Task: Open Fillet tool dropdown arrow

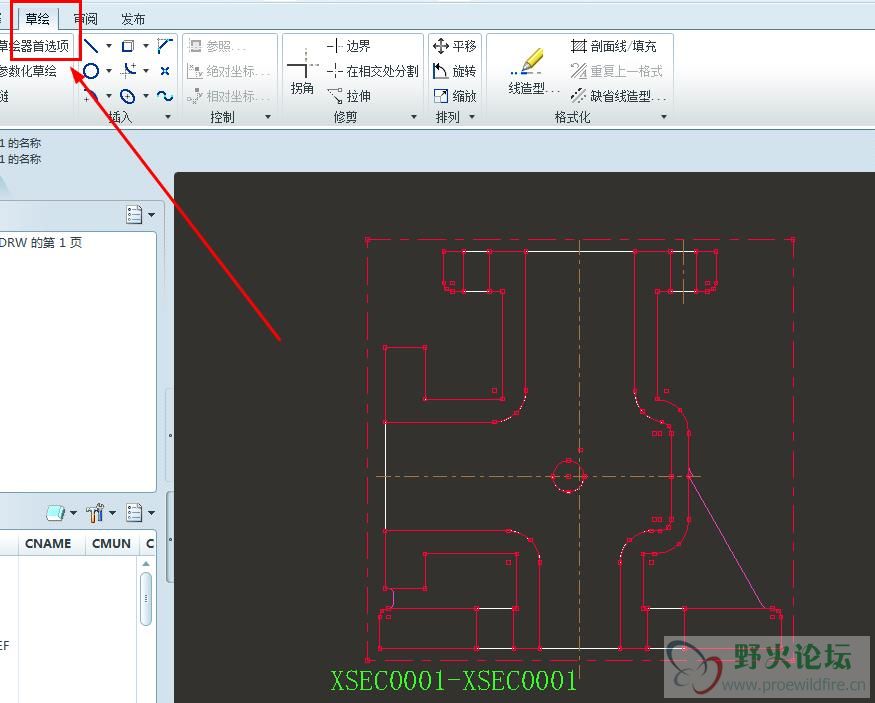Action: tap(146, 71)
